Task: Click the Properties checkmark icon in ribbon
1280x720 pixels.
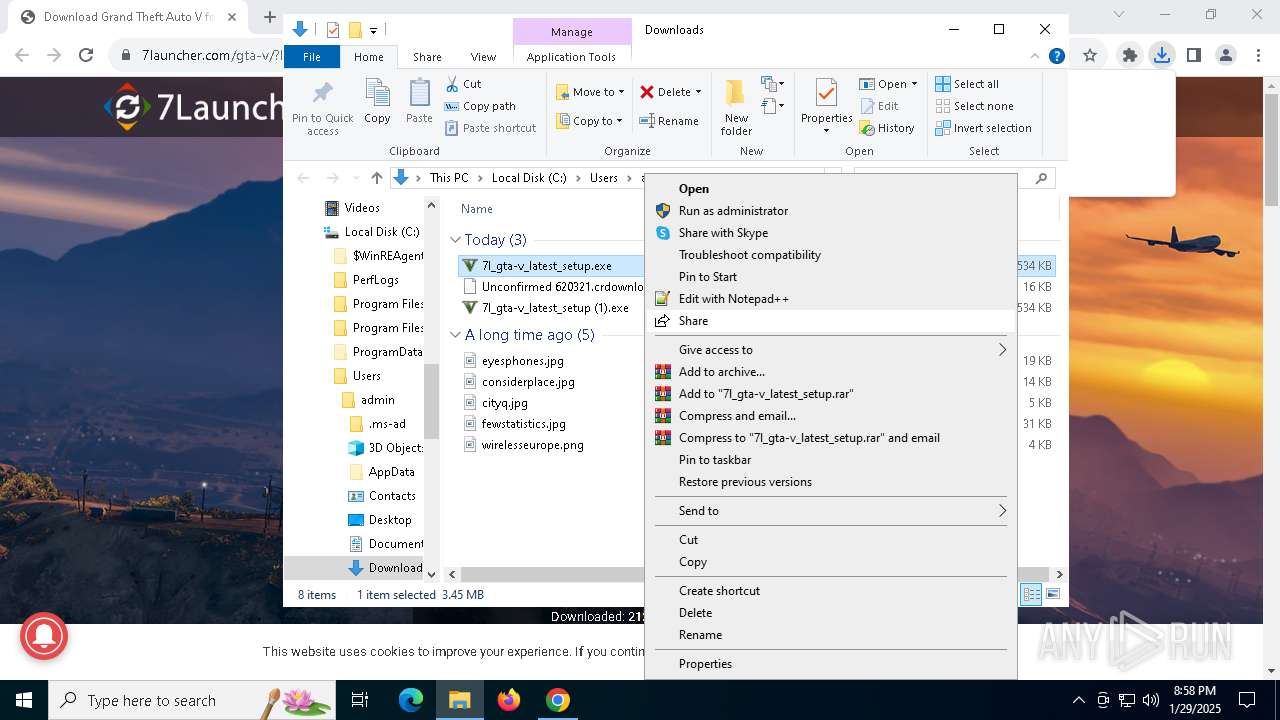Action: [826, 93]
